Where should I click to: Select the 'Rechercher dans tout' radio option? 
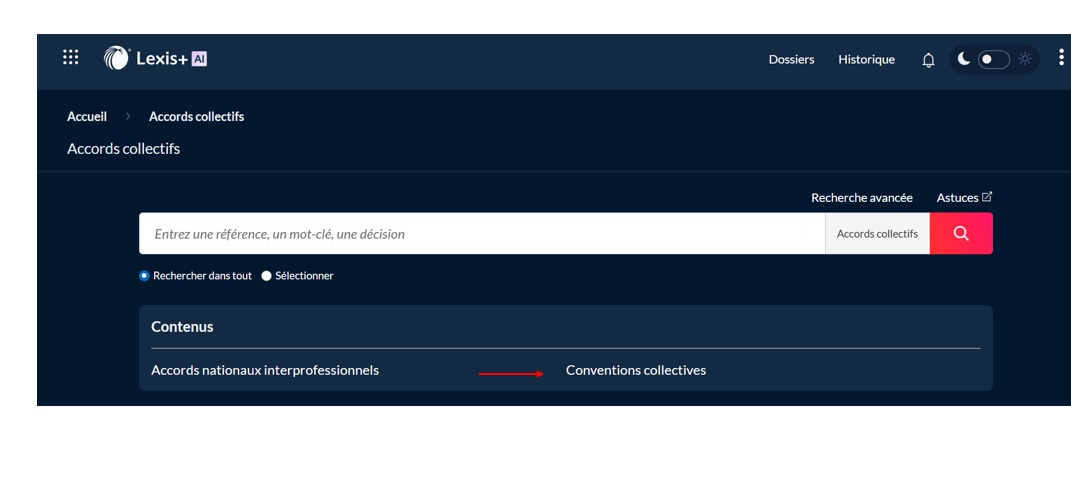pyautogui.click(x=145, y=276)
